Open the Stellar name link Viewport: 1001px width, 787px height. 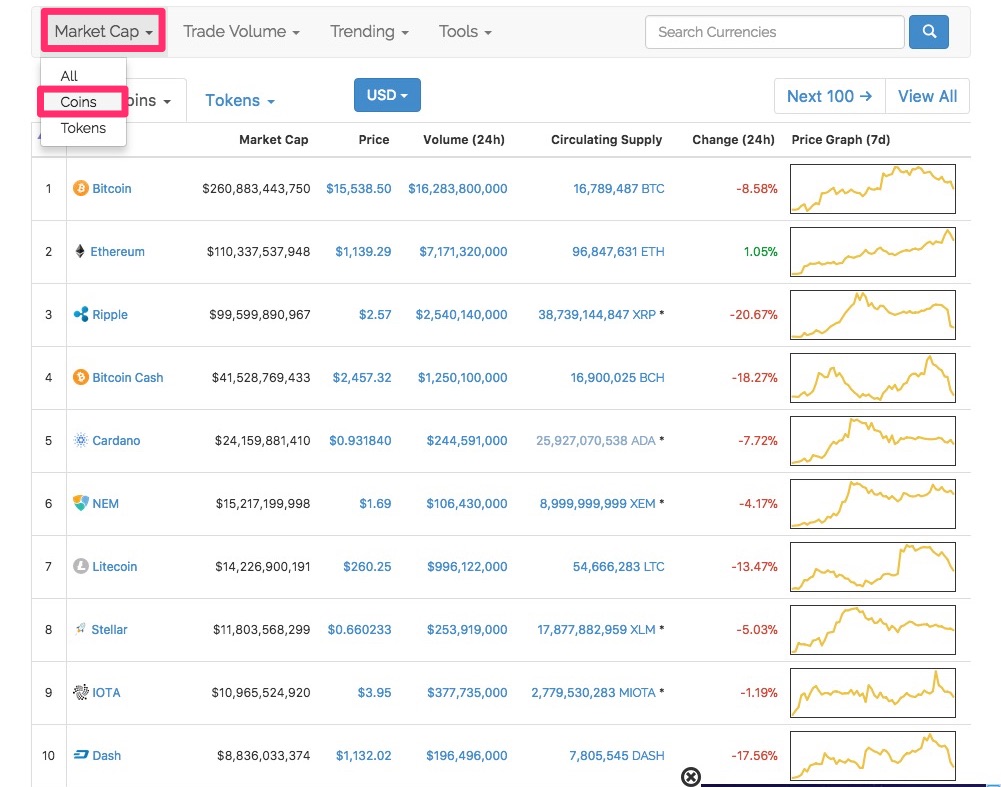point(109,629)
